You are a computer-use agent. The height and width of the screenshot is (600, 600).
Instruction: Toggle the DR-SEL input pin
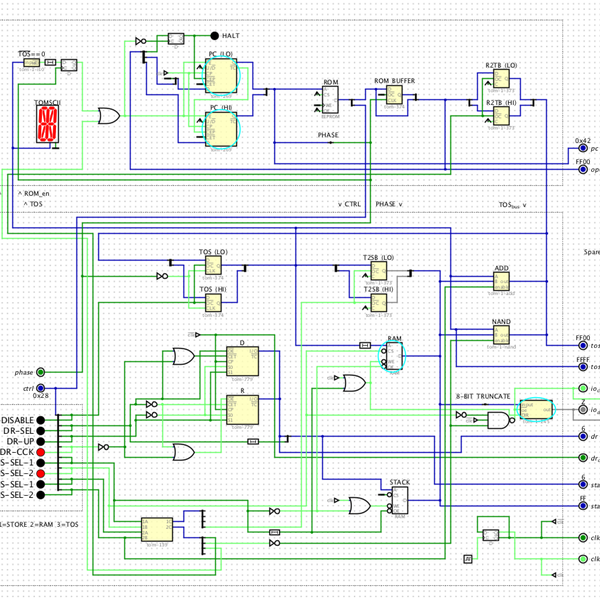click(x=41, y=431)
